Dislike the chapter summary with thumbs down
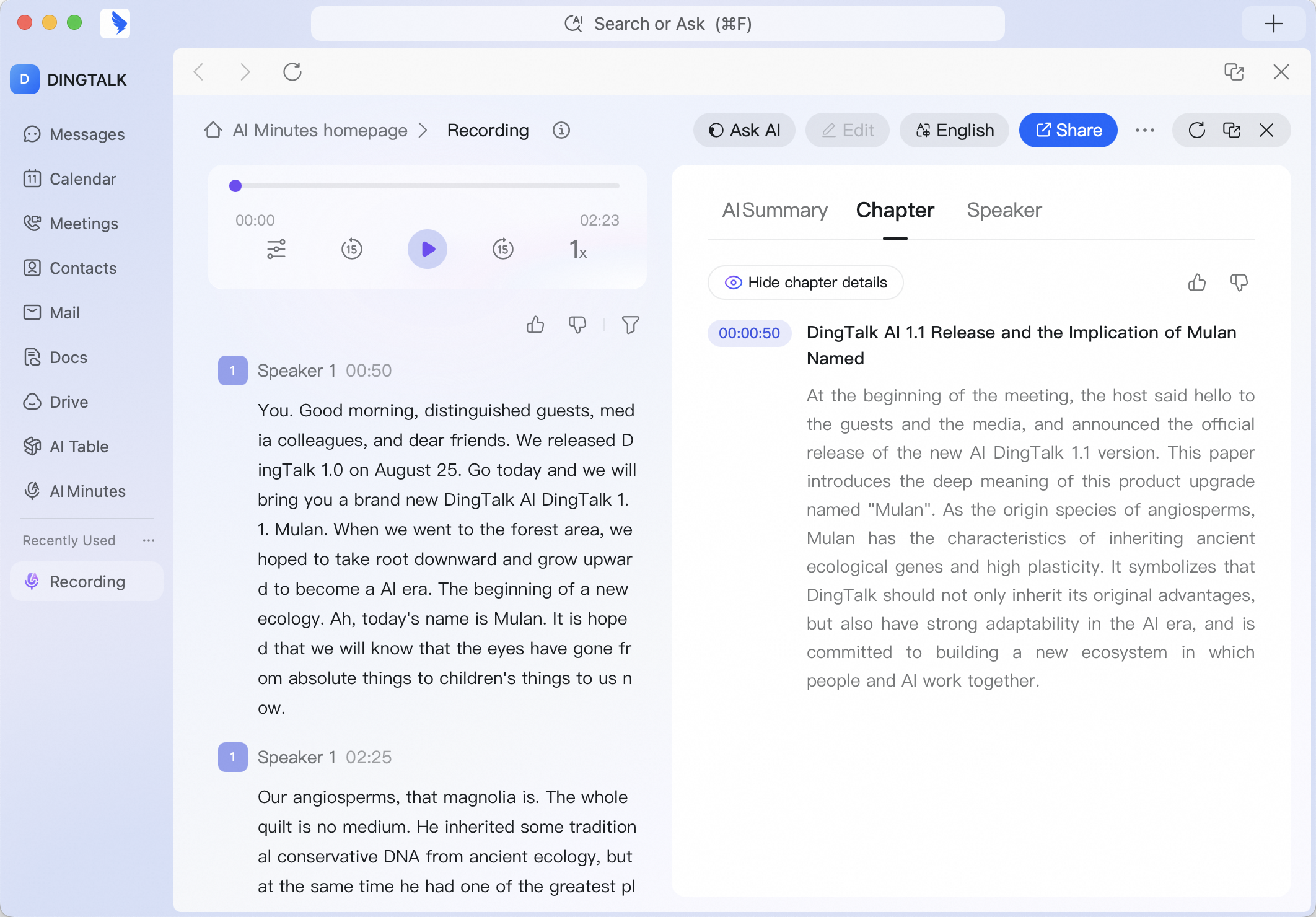Screen dimensions: 1316x917 [x=1239, y=283]
